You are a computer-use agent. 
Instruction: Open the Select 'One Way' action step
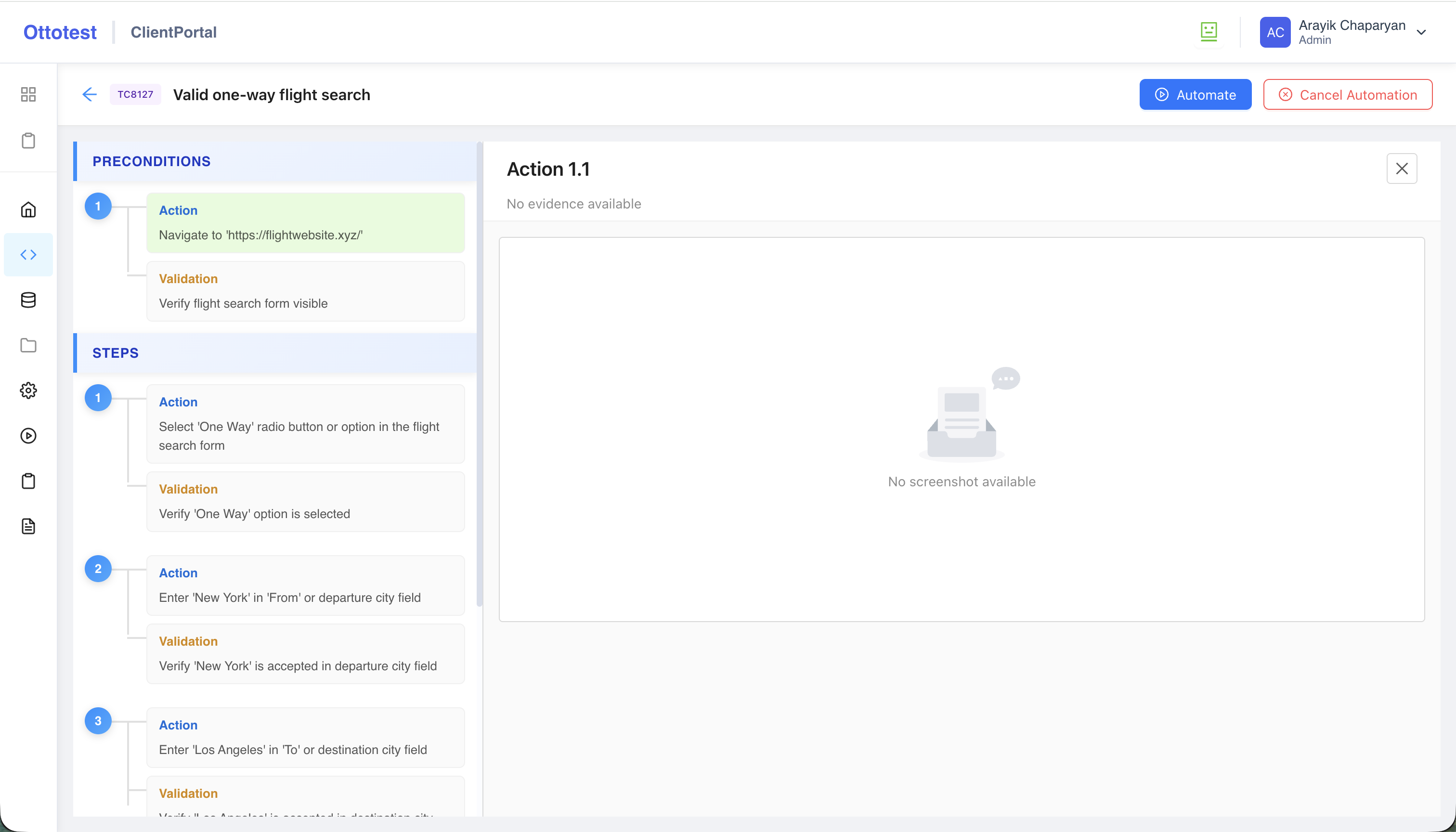pyautogui.click(x=305, y=424)
